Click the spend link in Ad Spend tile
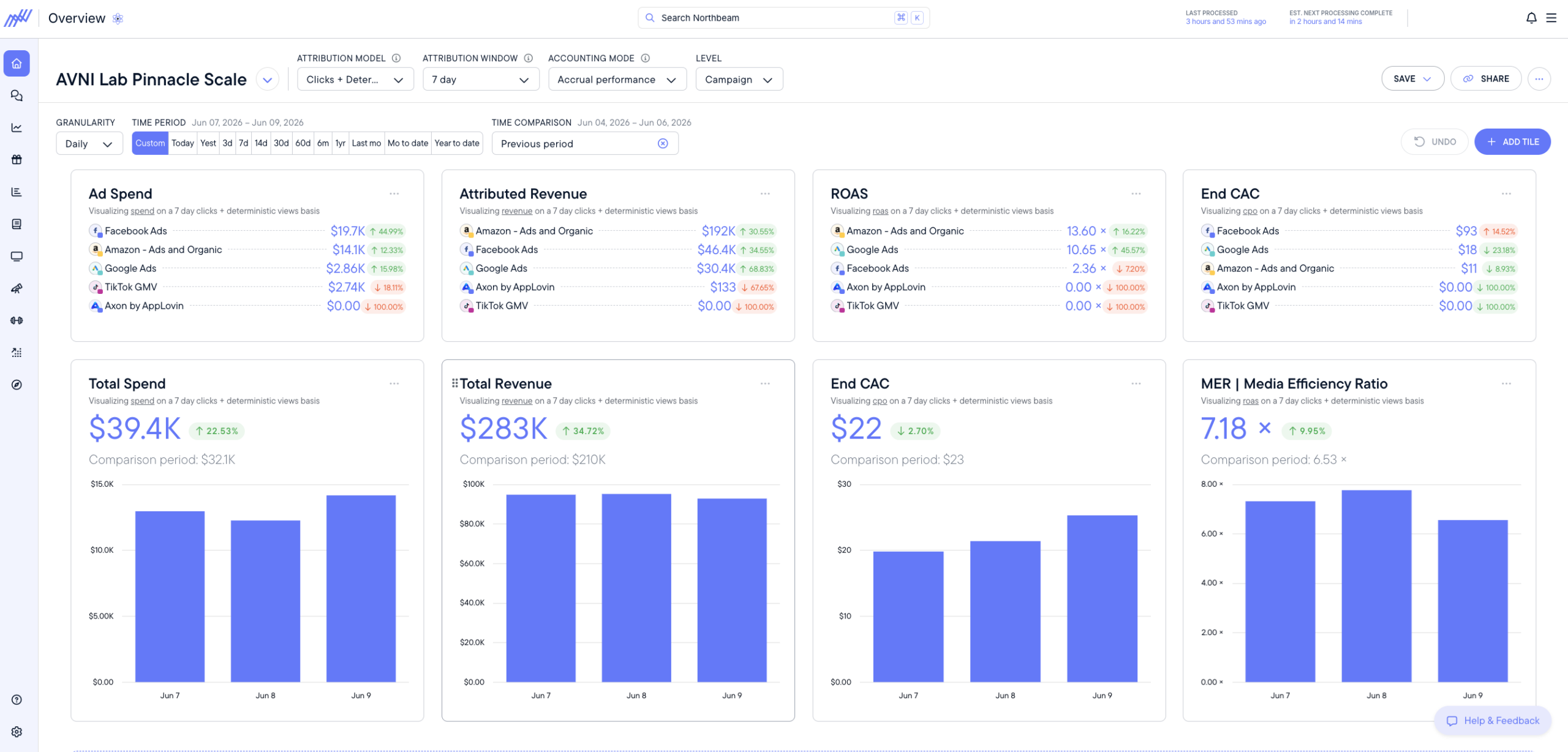The image size is (1568, 752). pos(142,211)
